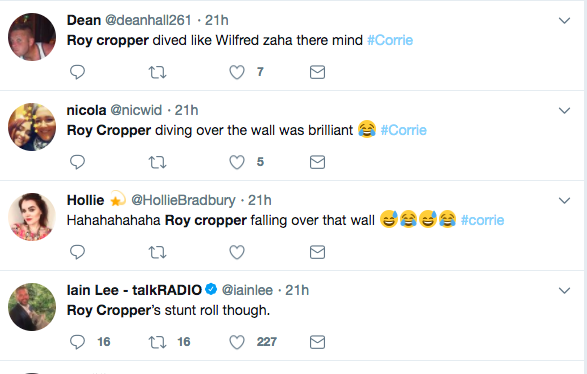Like Hollie's tweet about falling over wall
This screenshot has height=374, width=587.
pos(237,252)
